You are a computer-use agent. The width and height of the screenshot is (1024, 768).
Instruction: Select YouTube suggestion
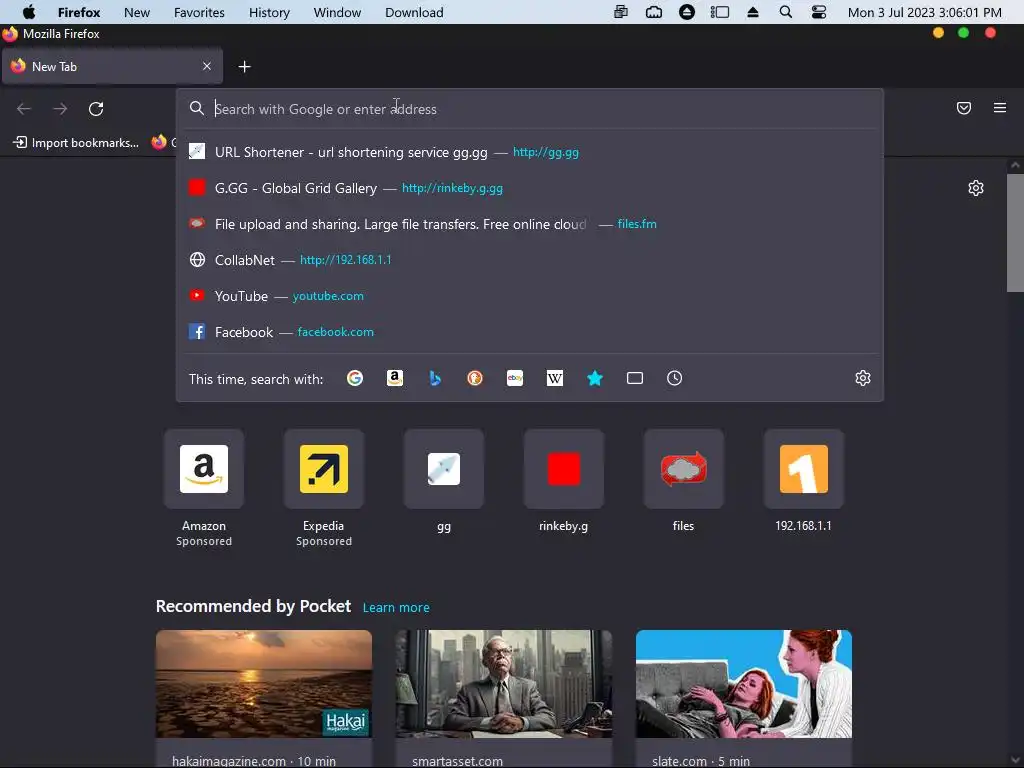[x=530, y=296]
